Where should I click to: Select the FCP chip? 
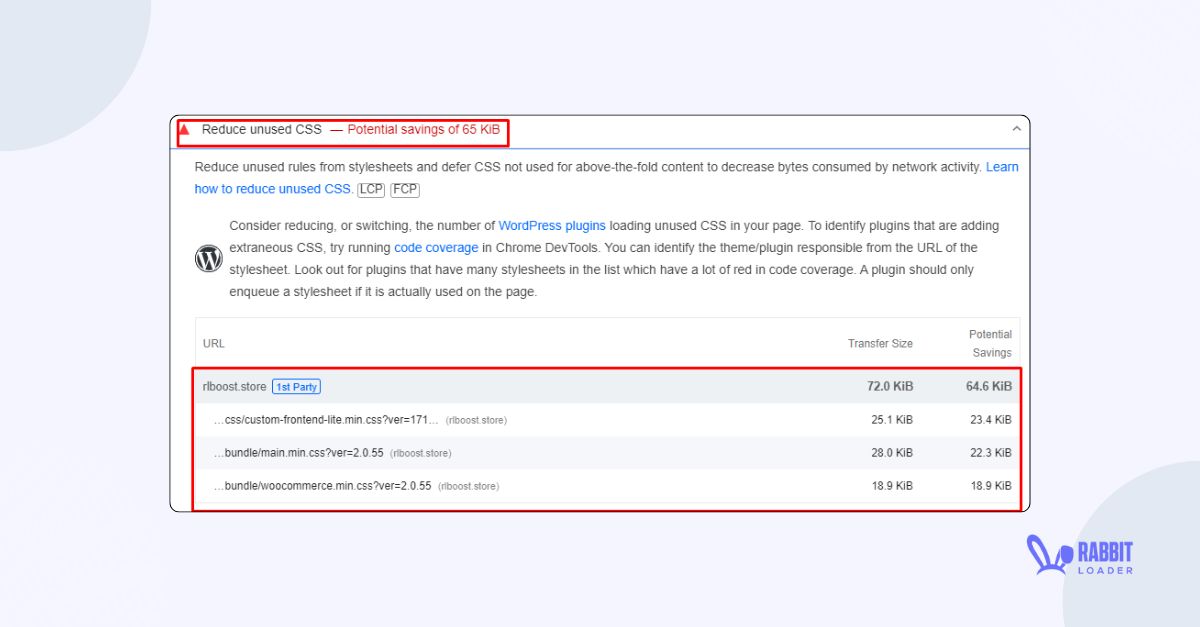pyautogui.click(x=404, y=189)
